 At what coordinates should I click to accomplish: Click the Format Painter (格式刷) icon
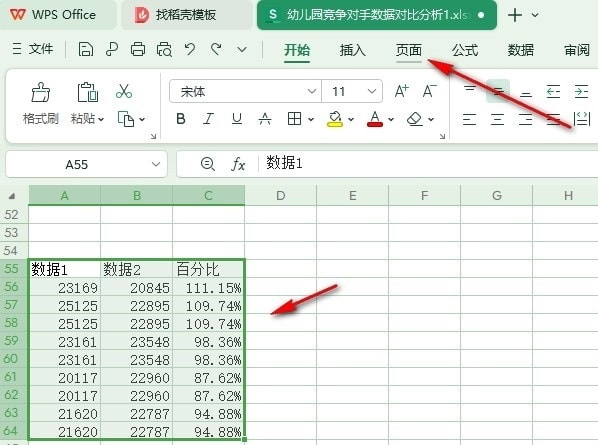(x=40, y=92)
